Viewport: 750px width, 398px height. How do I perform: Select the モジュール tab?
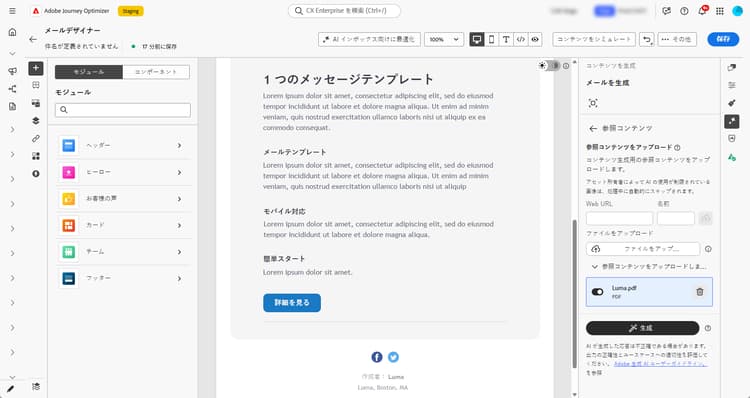(x=89, y=72)
